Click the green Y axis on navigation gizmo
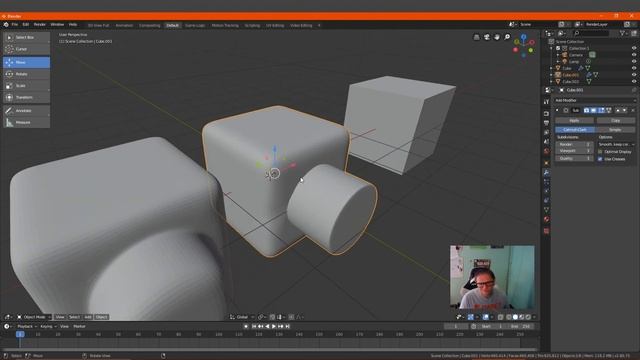 click(516, 42)
